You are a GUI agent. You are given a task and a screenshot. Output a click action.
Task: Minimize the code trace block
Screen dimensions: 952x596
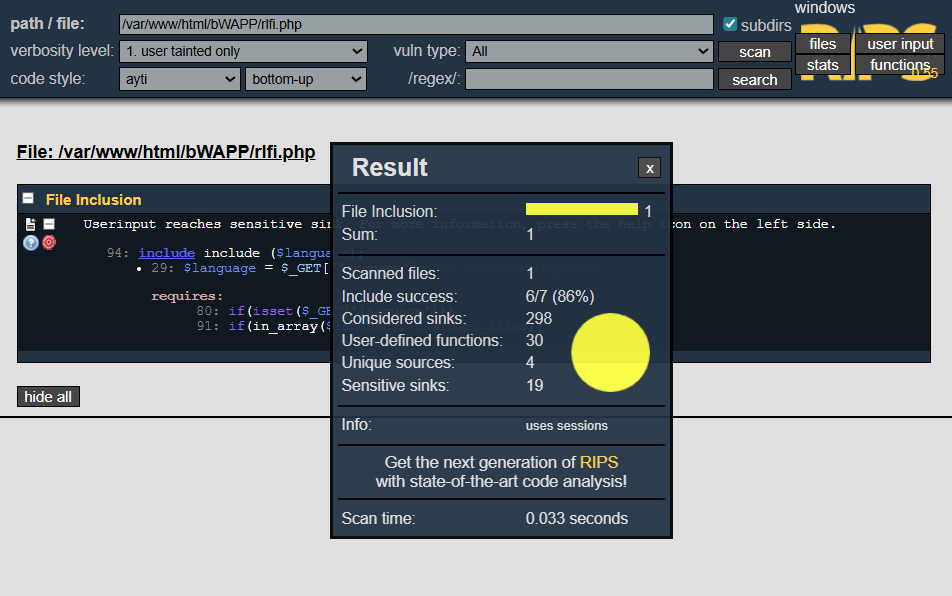[49, 224]
